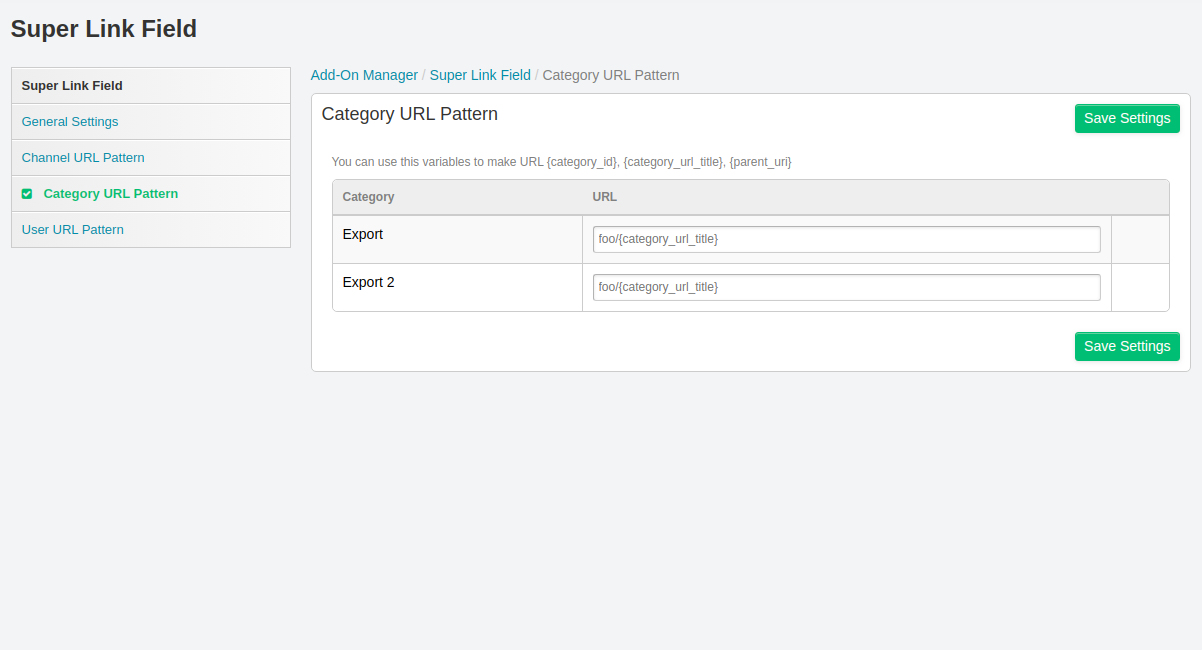Click the top Save Settings button
Viewport: 1202px width, 650px height.
click(x=1127, y=118)
